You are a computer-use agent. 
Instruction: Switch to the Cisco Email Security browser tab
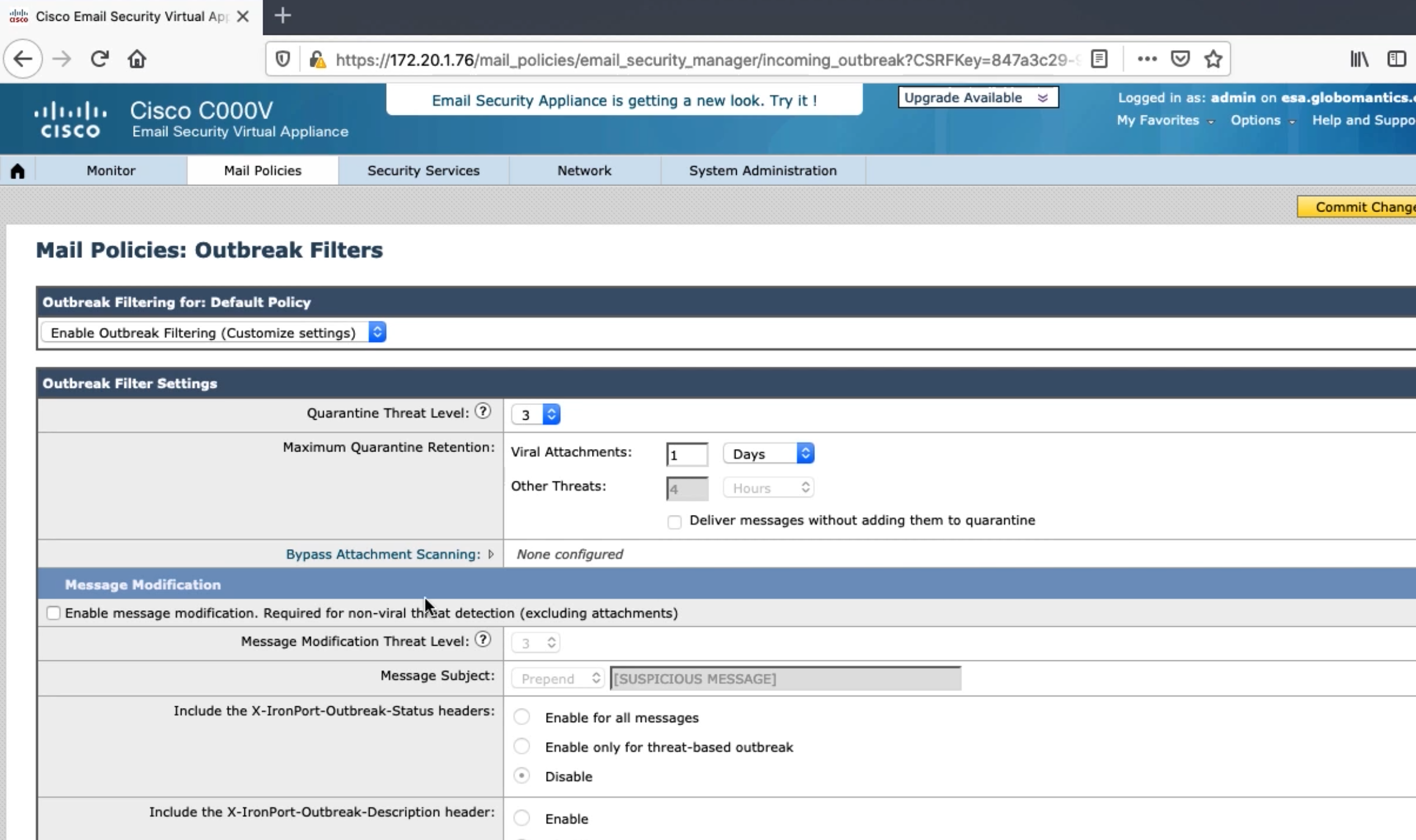[x=131, y=17]
